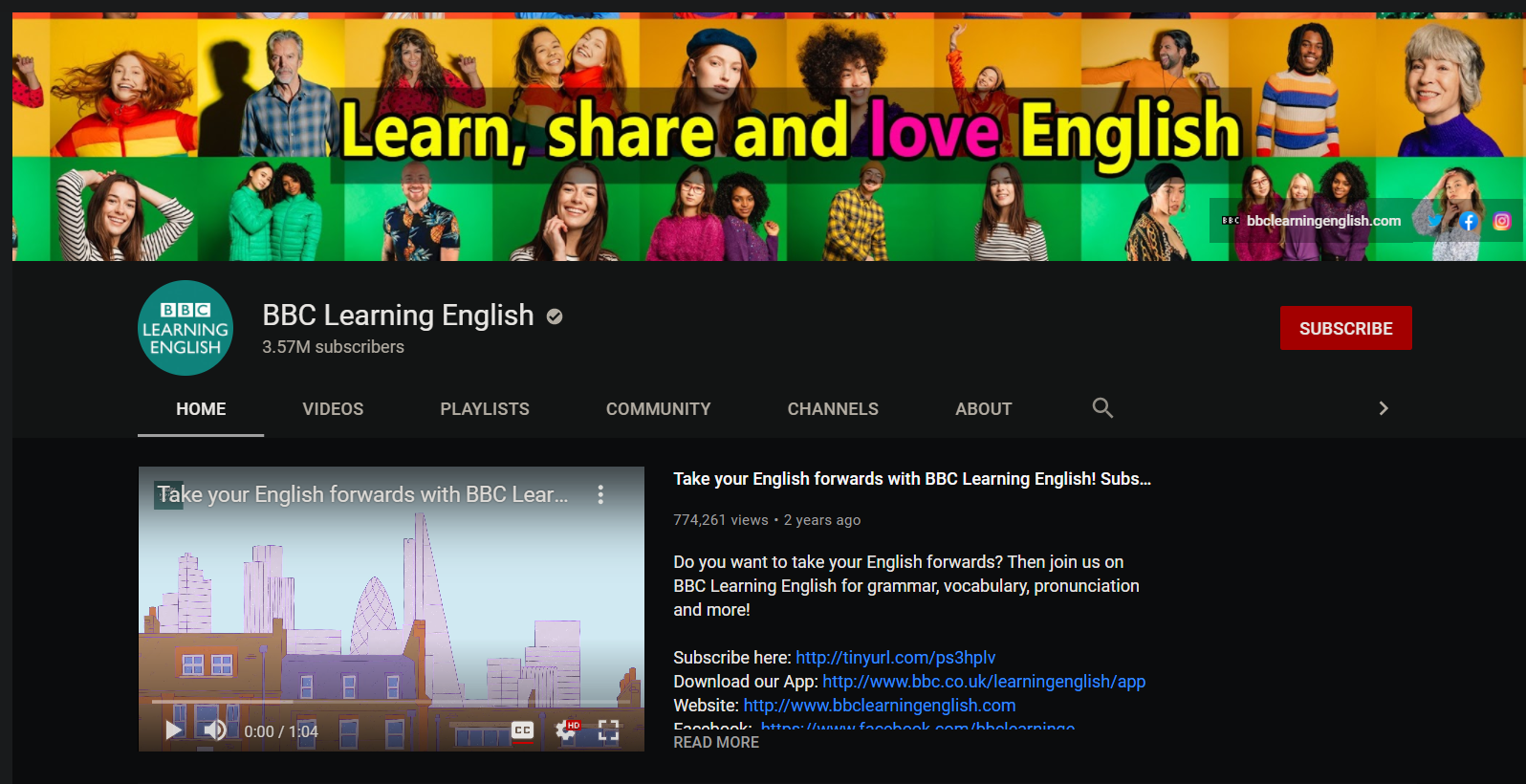This screenshot has height=784, width=1526.
Task: Click the 0:00 / 1:04 time display
Action: tap(281, 731)
